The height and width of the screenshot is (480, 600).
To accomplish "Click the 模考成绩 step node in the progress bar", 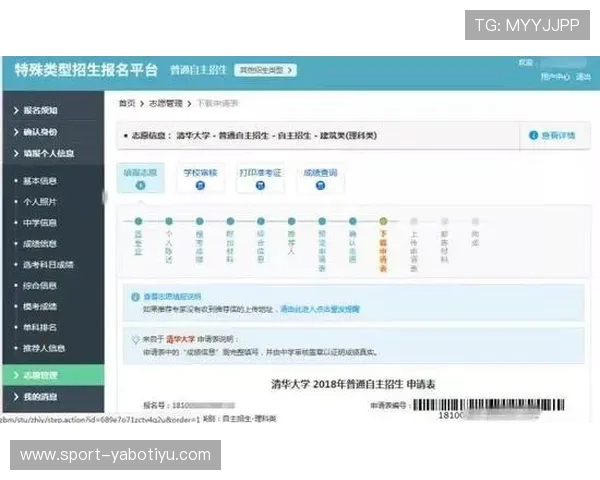I will click(x=199, y=221).
